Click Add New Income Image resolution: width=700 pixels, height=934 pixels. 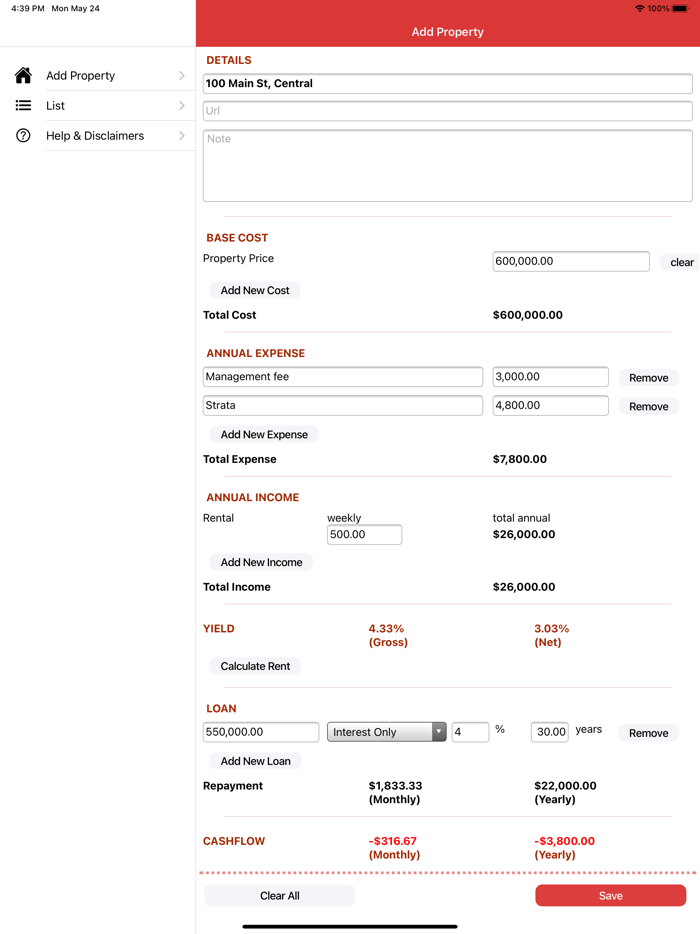[x=260, y=562]
